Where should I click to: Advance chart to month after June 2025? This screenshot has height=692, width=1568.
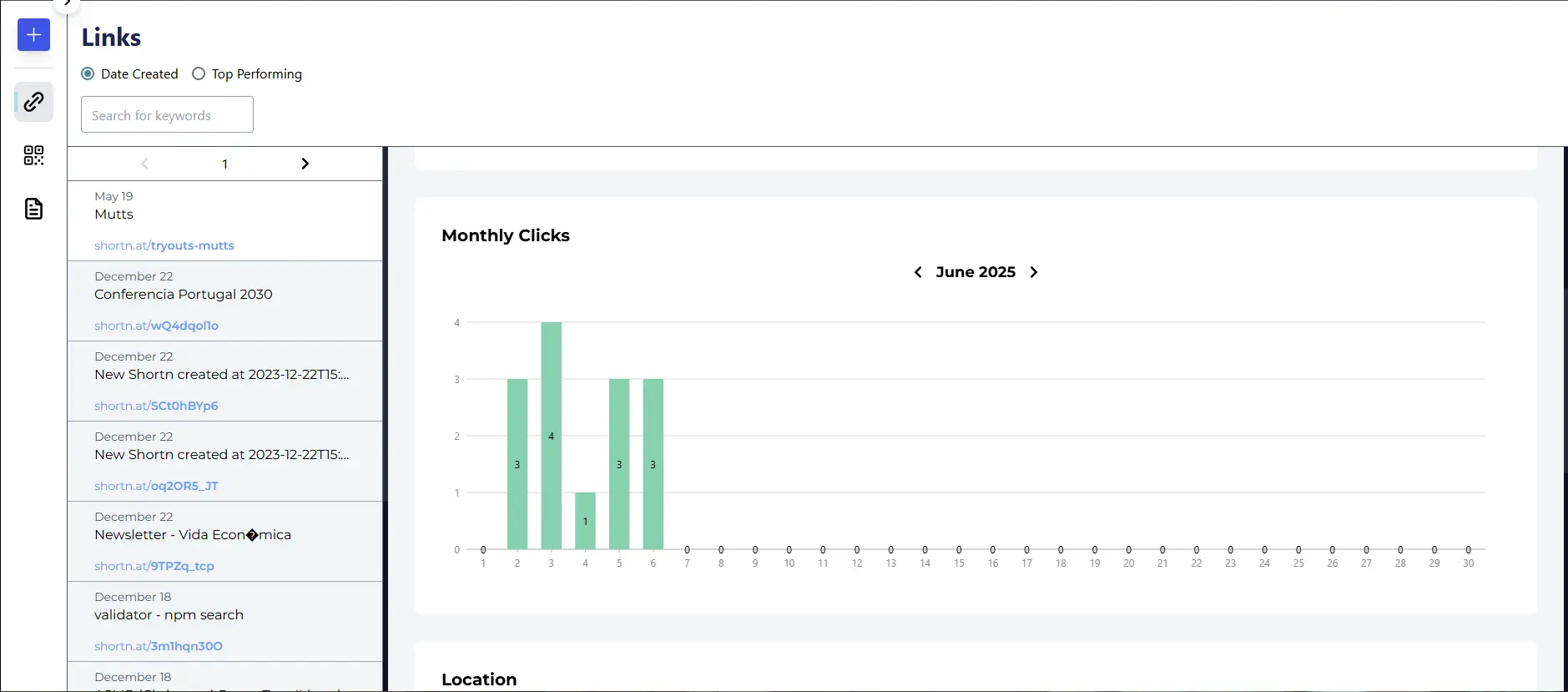1034,272
